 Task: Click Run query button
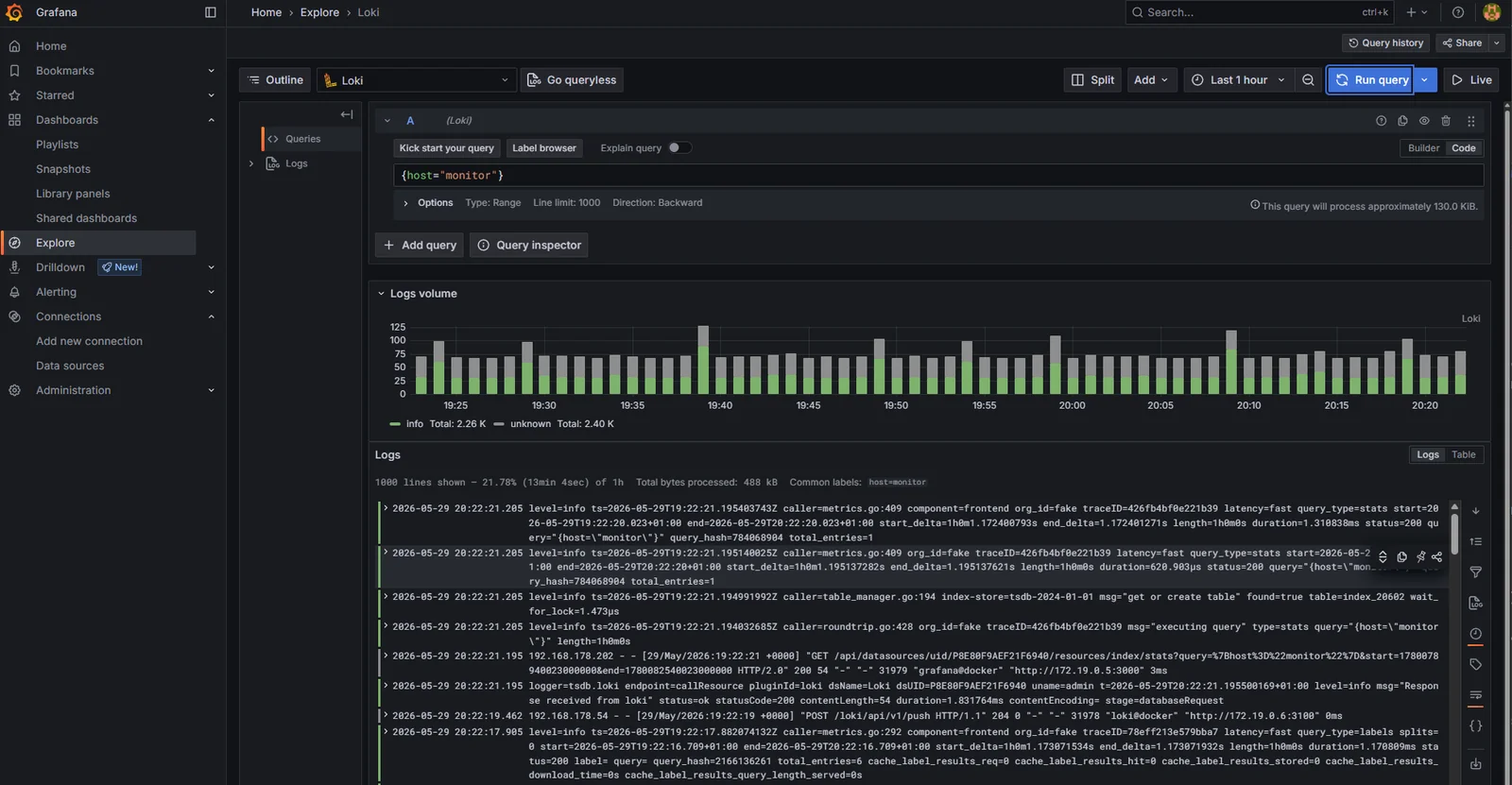[x=1371, y=80]
